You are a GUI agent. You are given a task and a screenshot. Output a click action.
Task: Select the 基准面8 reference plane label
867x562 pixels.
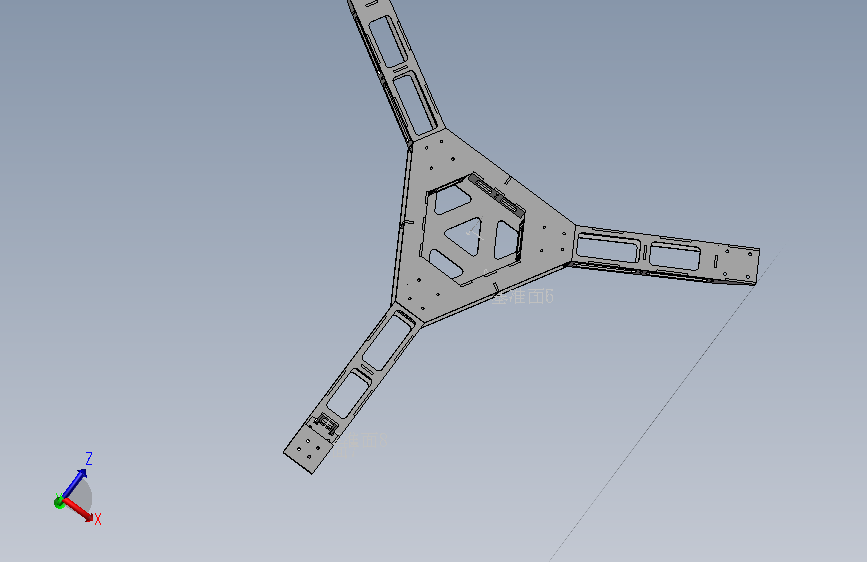(x=362, y=441)
